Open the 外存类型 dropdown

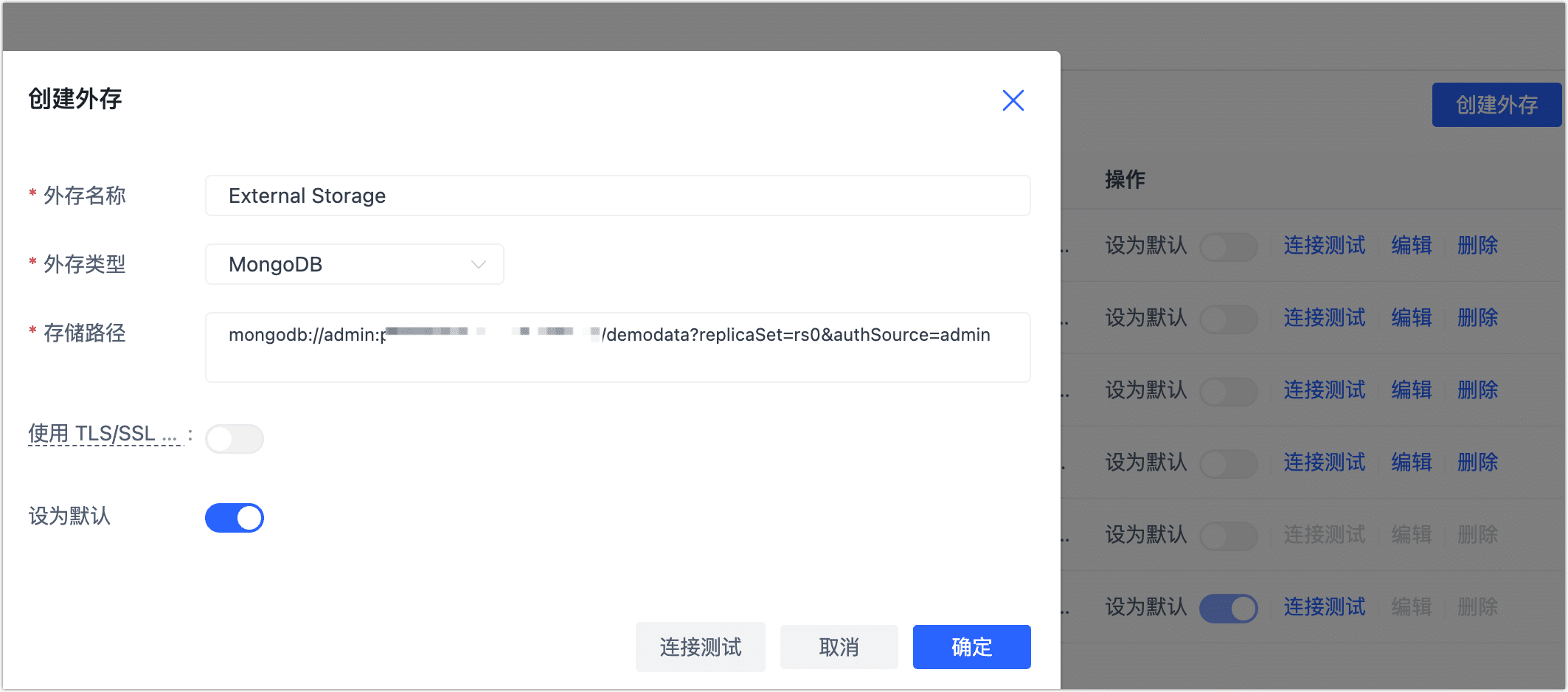pyautogui.click(x=354, y=263)
